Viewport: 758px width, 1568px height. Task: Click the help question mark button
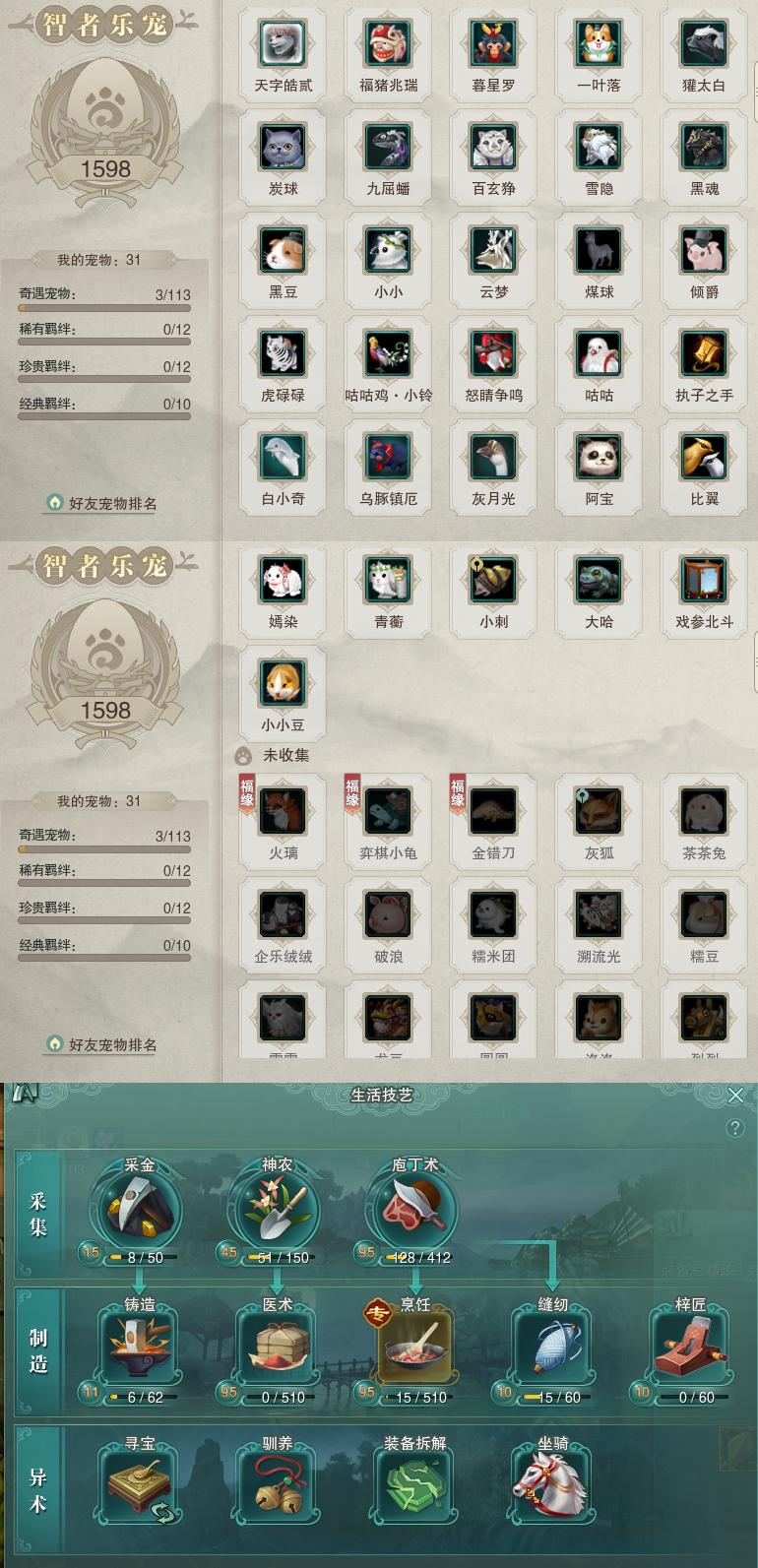click(x=735, y=1128)
